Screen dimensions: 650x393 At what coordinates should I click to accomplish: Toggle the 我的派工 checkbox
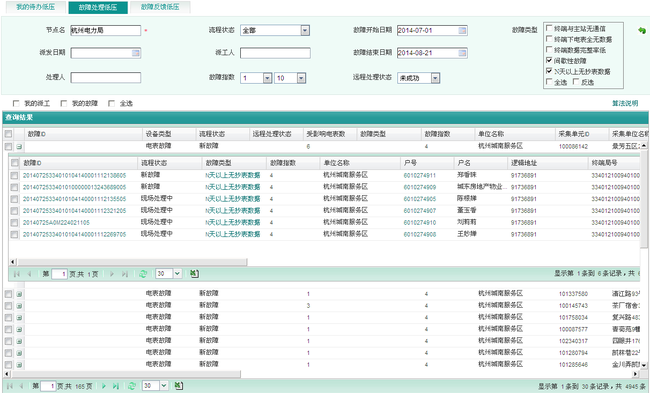point(16,103)
